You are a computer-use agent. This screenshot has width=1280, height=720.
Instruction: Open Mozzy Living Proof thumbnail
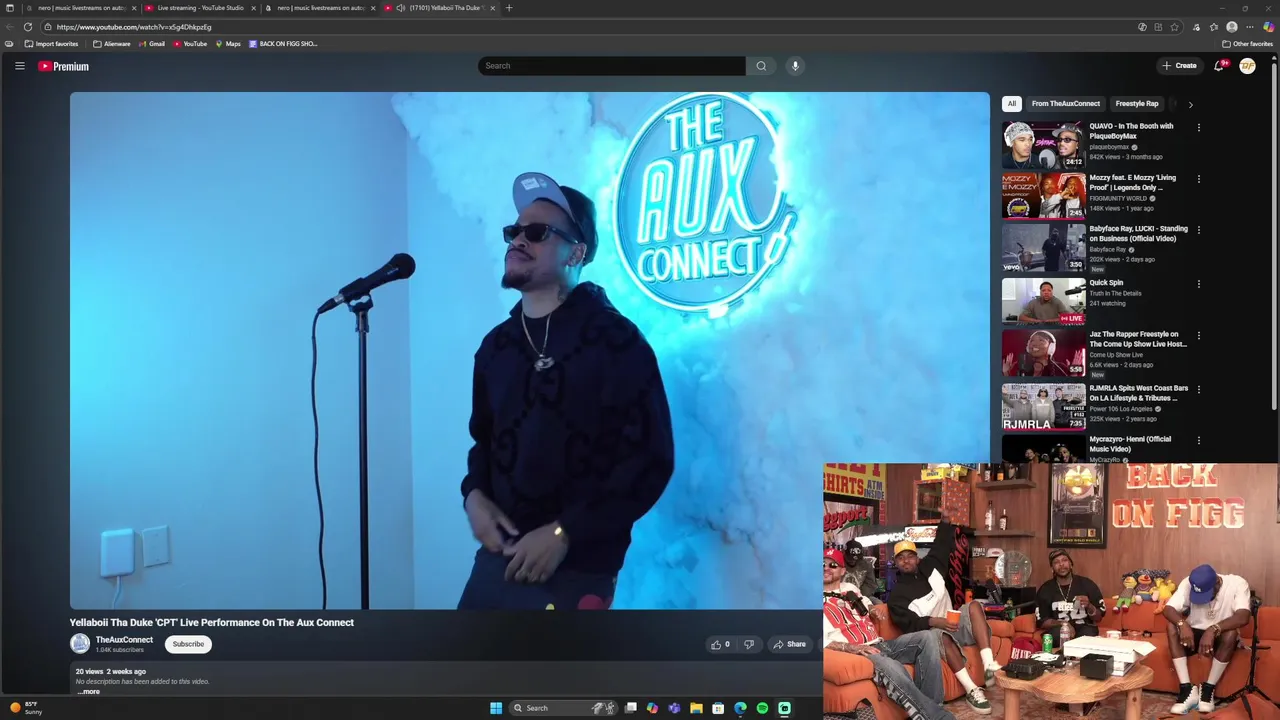point(1043,195)
